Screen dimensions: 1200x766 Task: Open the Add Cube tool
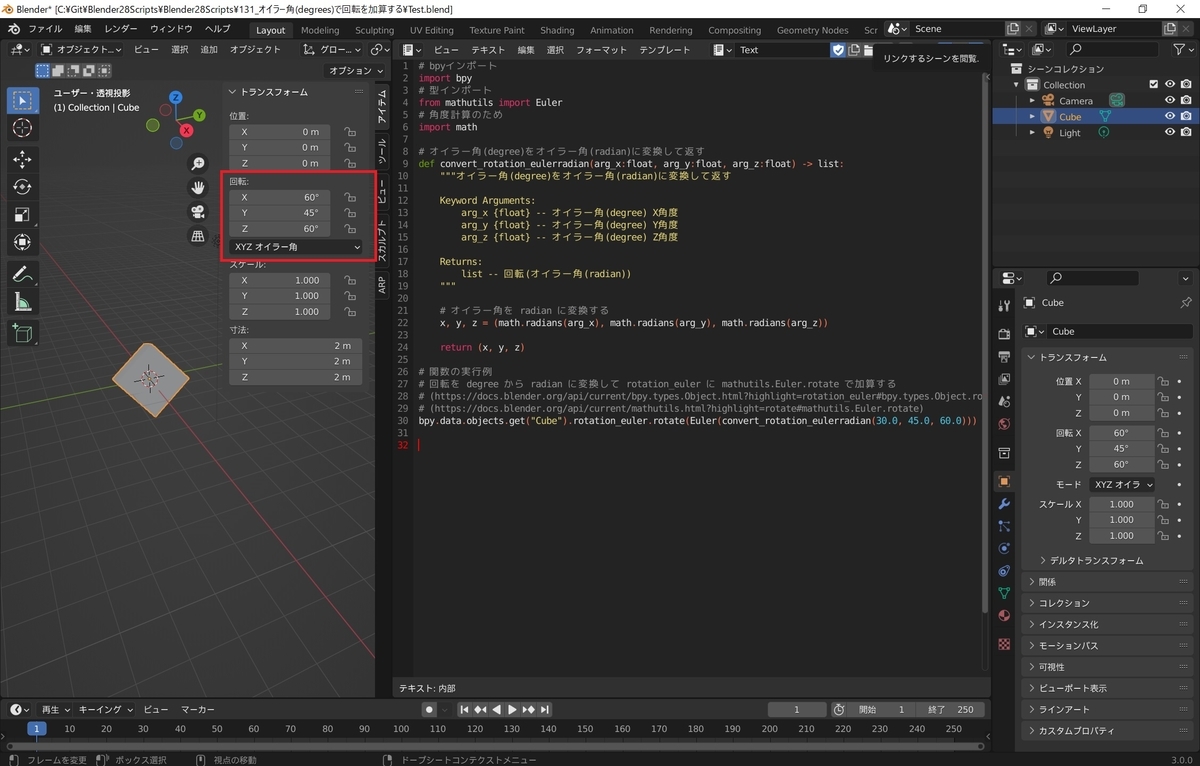(x=23, y=332)
